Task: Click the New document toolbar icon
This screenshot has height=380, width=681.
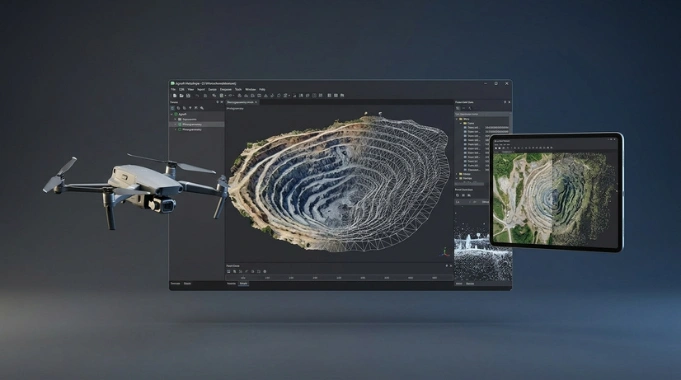Action: click(175, 96)
